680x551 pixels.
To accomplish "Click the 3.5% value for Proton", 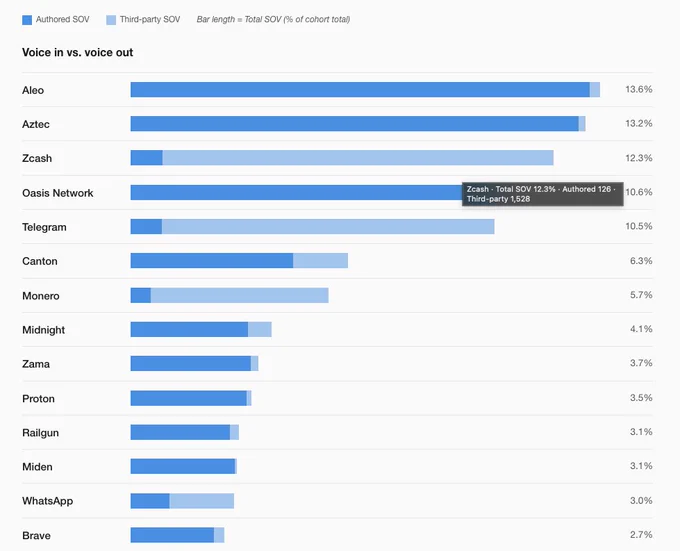I will pos(641,398).
